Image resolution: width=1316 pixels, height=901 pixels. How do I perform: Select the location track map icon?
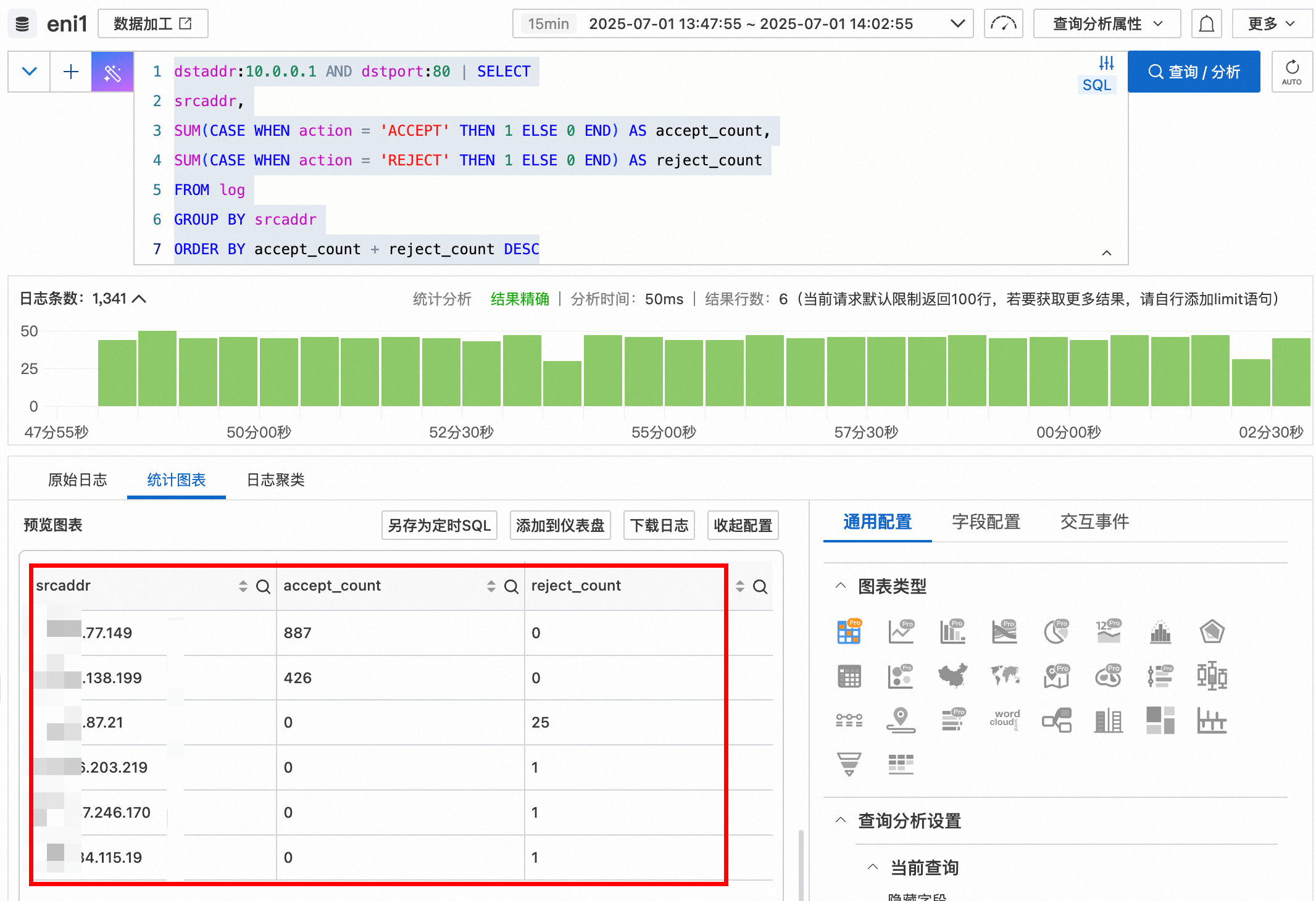point(901,720)
